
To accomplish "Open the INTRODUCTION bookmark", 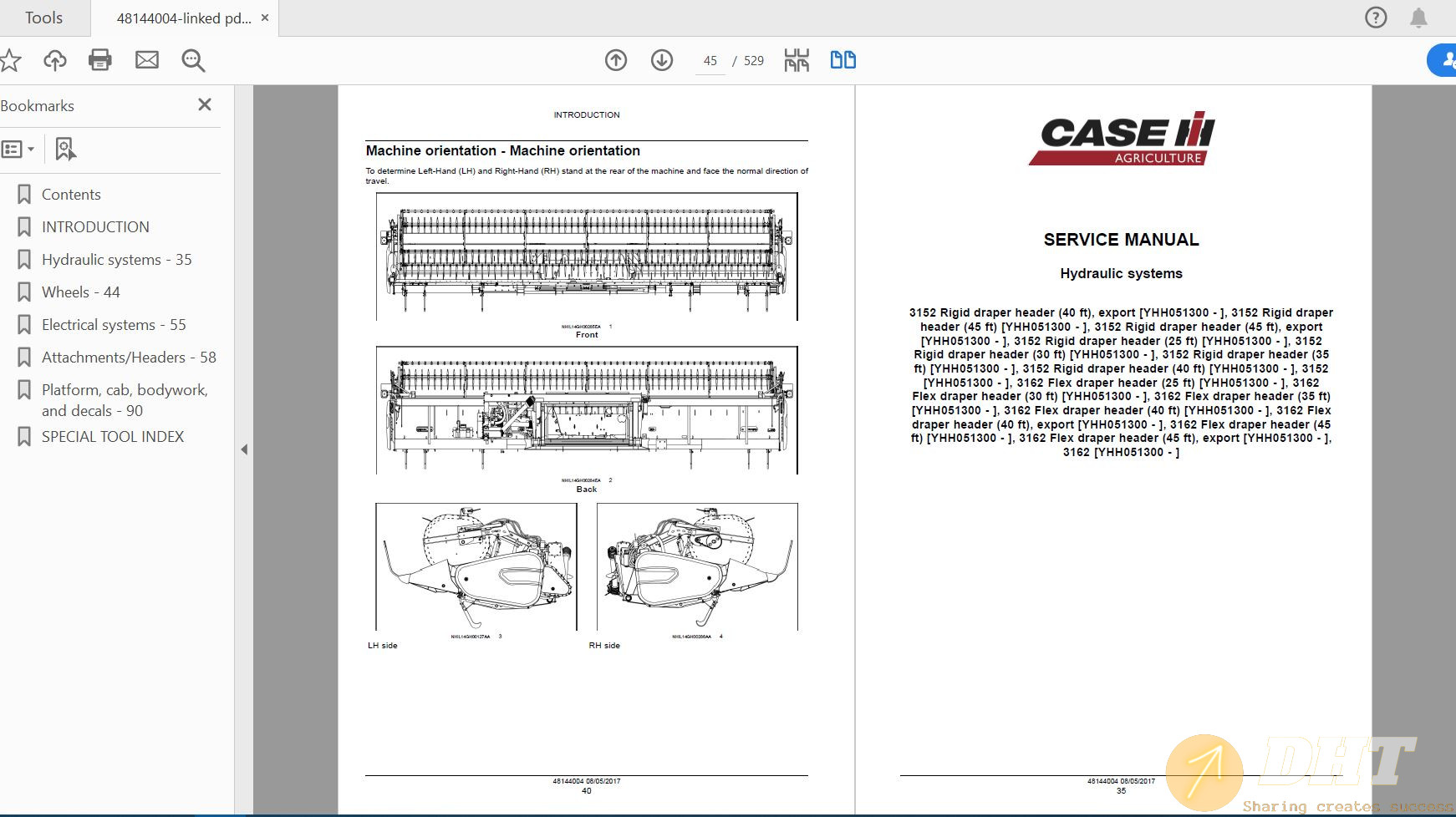I will click(x=94, y=226).
